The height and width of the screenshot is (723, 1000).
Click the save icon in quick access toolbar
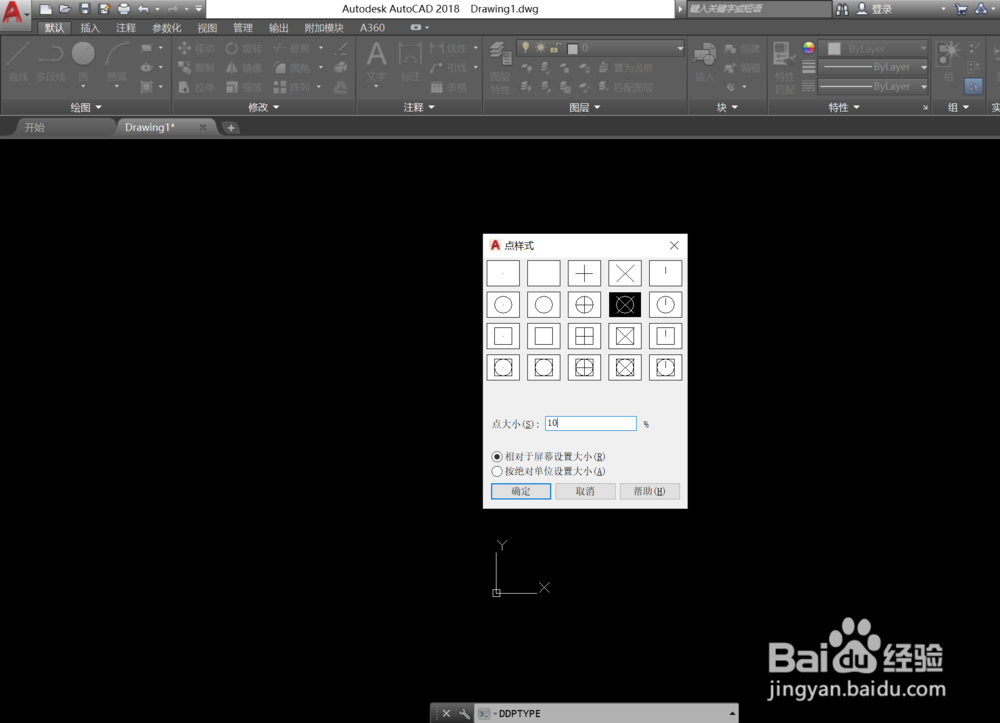tap(85, 9)
